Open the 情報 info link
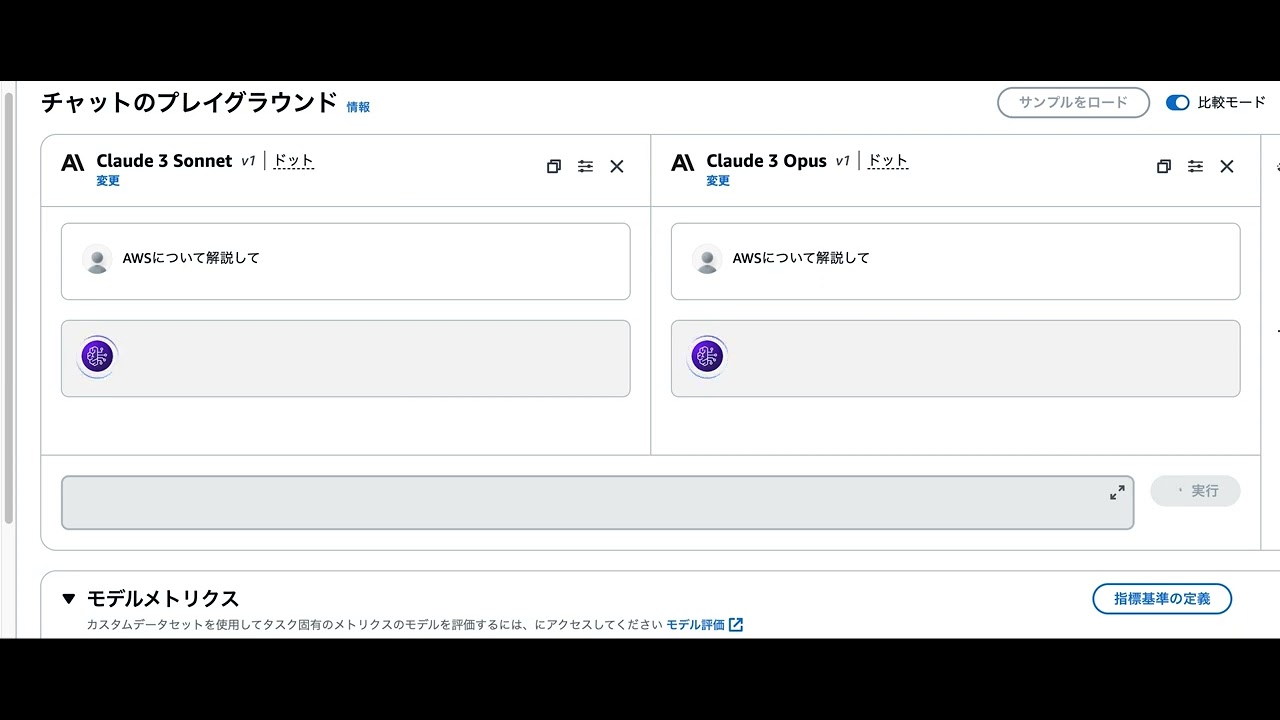1280x720 pixels. tap(358, 107)
